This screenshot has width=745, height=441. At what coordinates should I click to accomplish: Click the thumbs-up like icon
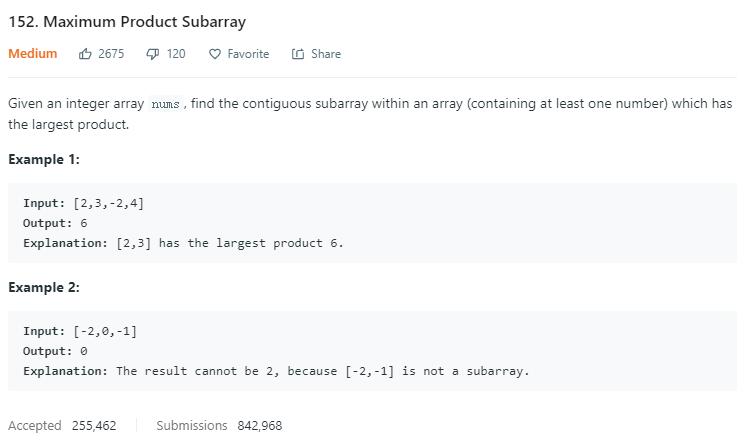click(x=85, y=54)
